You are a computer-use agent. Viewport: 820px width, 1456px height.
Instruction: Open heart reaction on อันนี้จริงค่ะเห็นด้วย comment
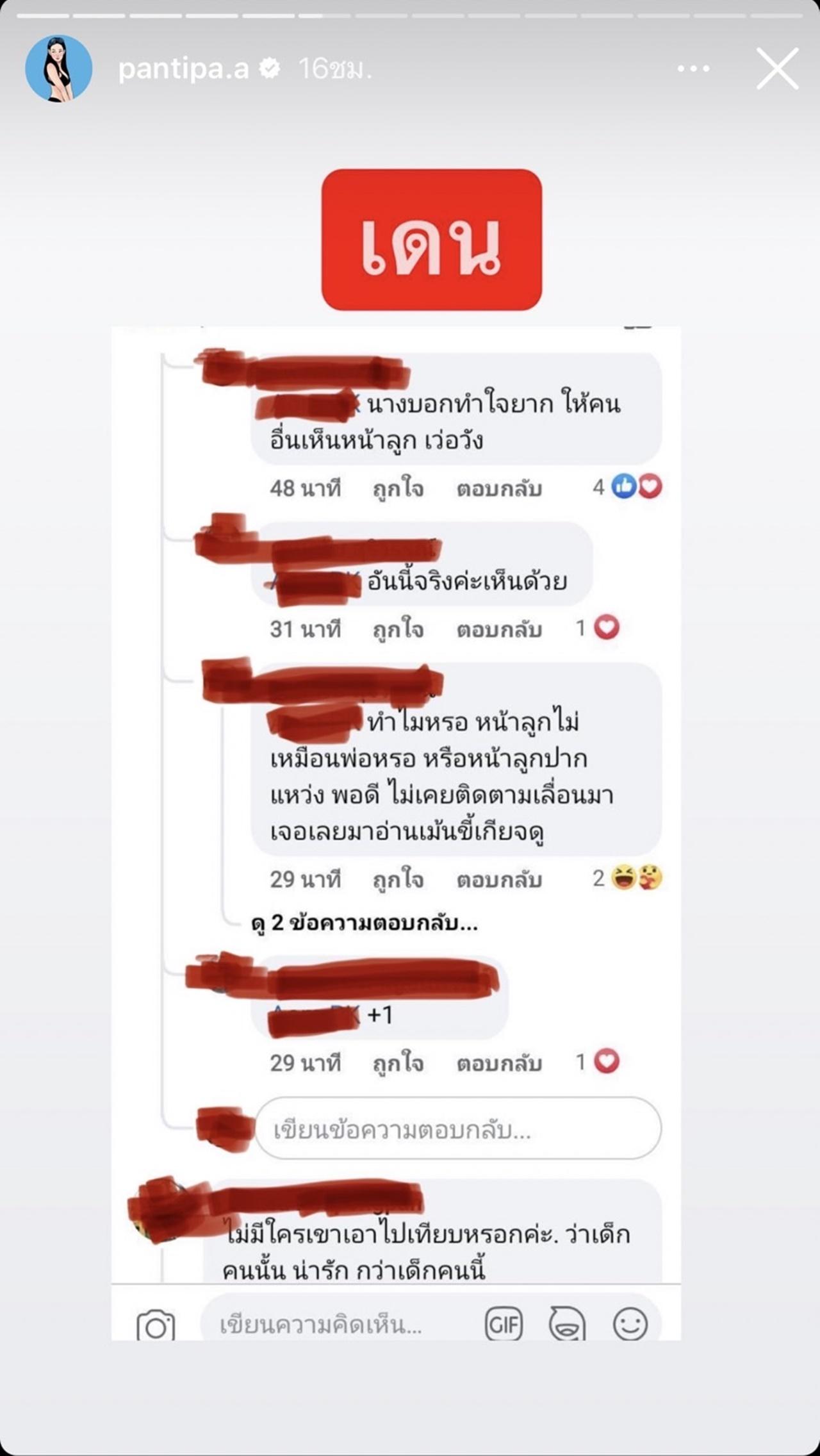[598, 627]
